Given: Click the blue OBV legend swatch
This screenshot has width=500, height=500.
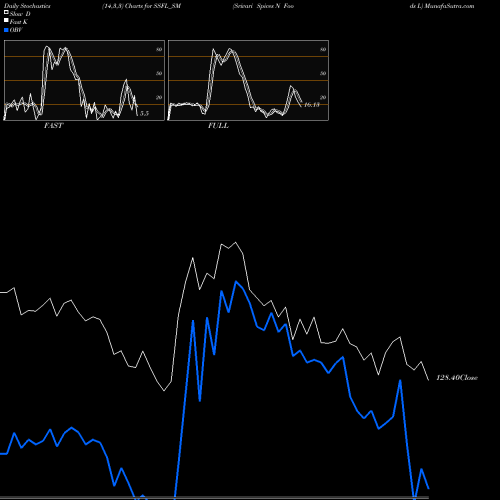Looking at the screenshot, I should [6, 30].
